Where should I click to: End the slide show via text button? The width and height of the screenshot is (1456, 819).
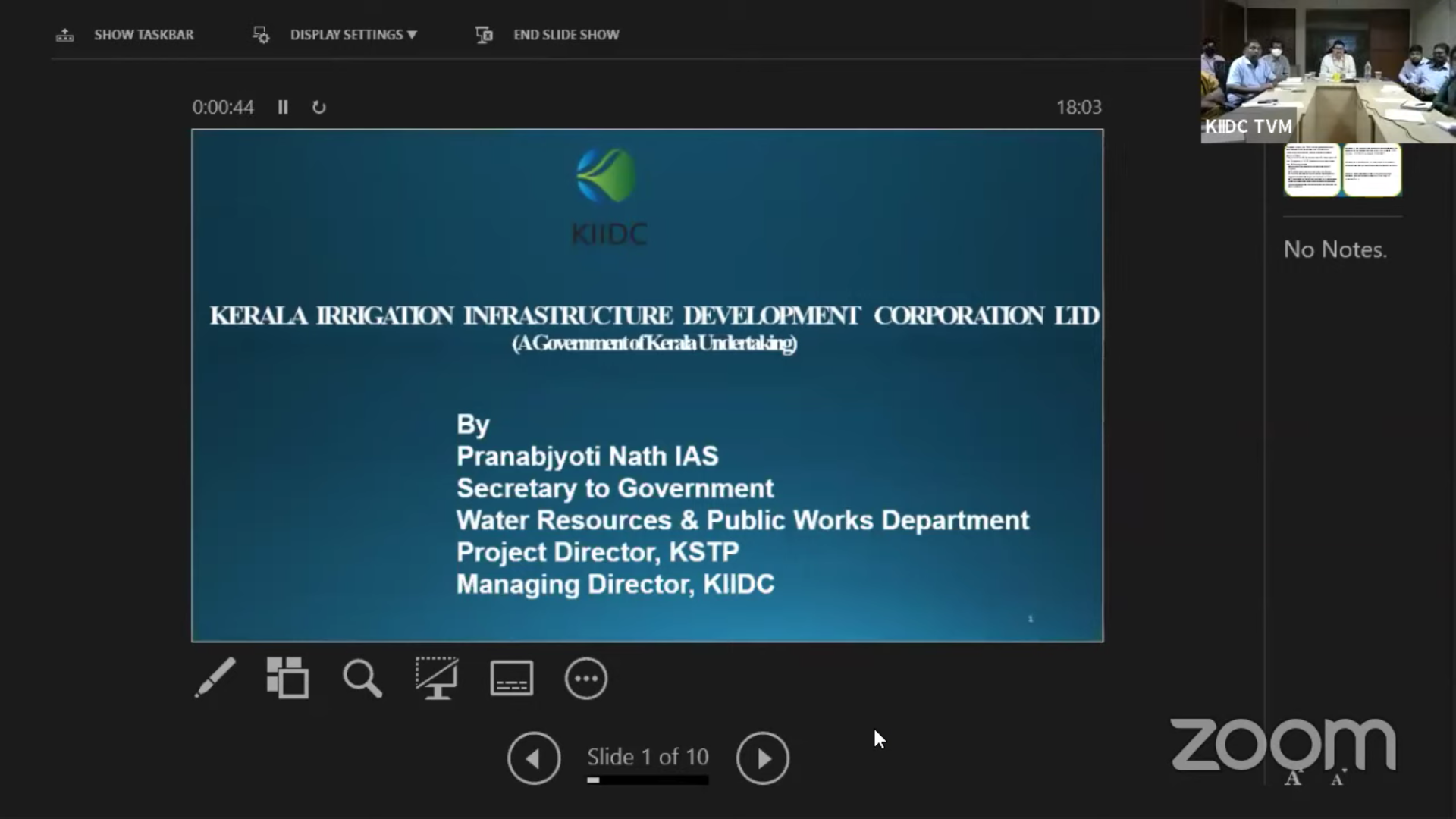coord(566,35)
